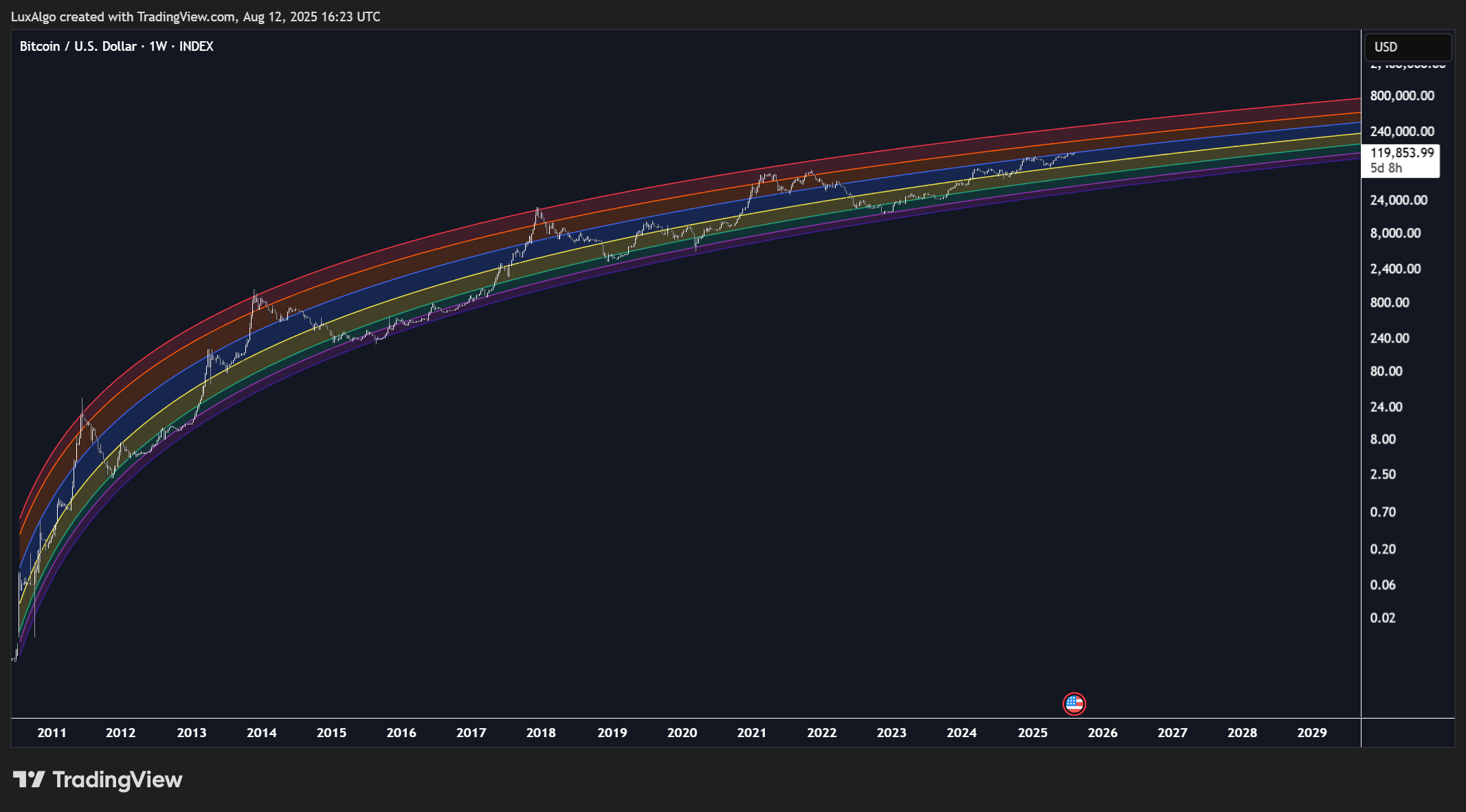Click the 2.50 price level label
This screenshot has height=812, width=1466.
(x=1383, y=474)
